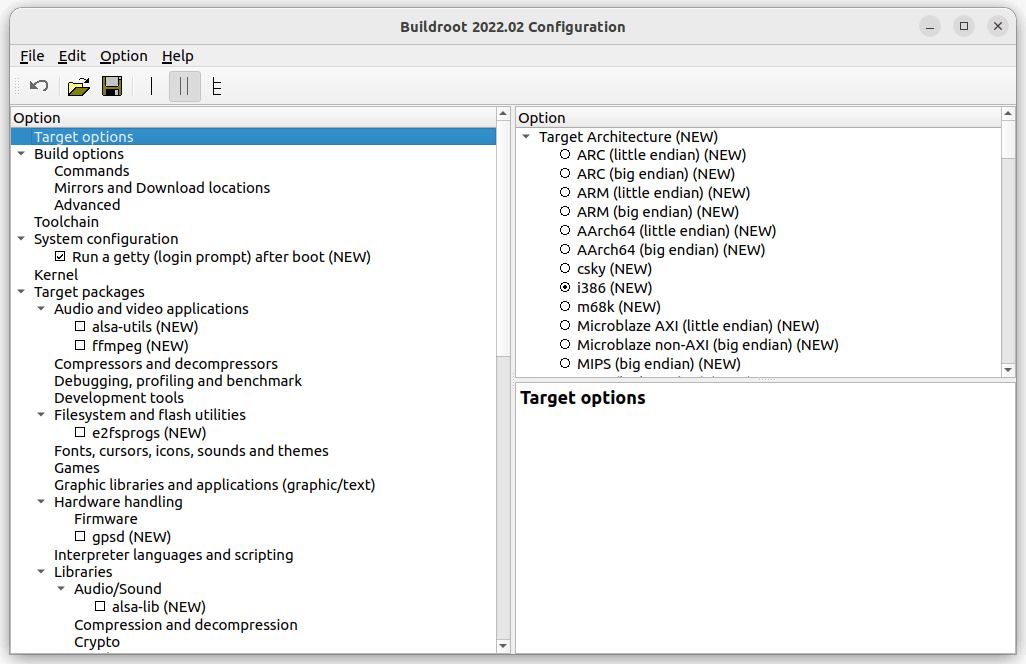Minimize the Buildroot Configuration window
Image resolution: width=1026 pixels, height=664 pixels.
pyautogui.click(x=930, y=27)
